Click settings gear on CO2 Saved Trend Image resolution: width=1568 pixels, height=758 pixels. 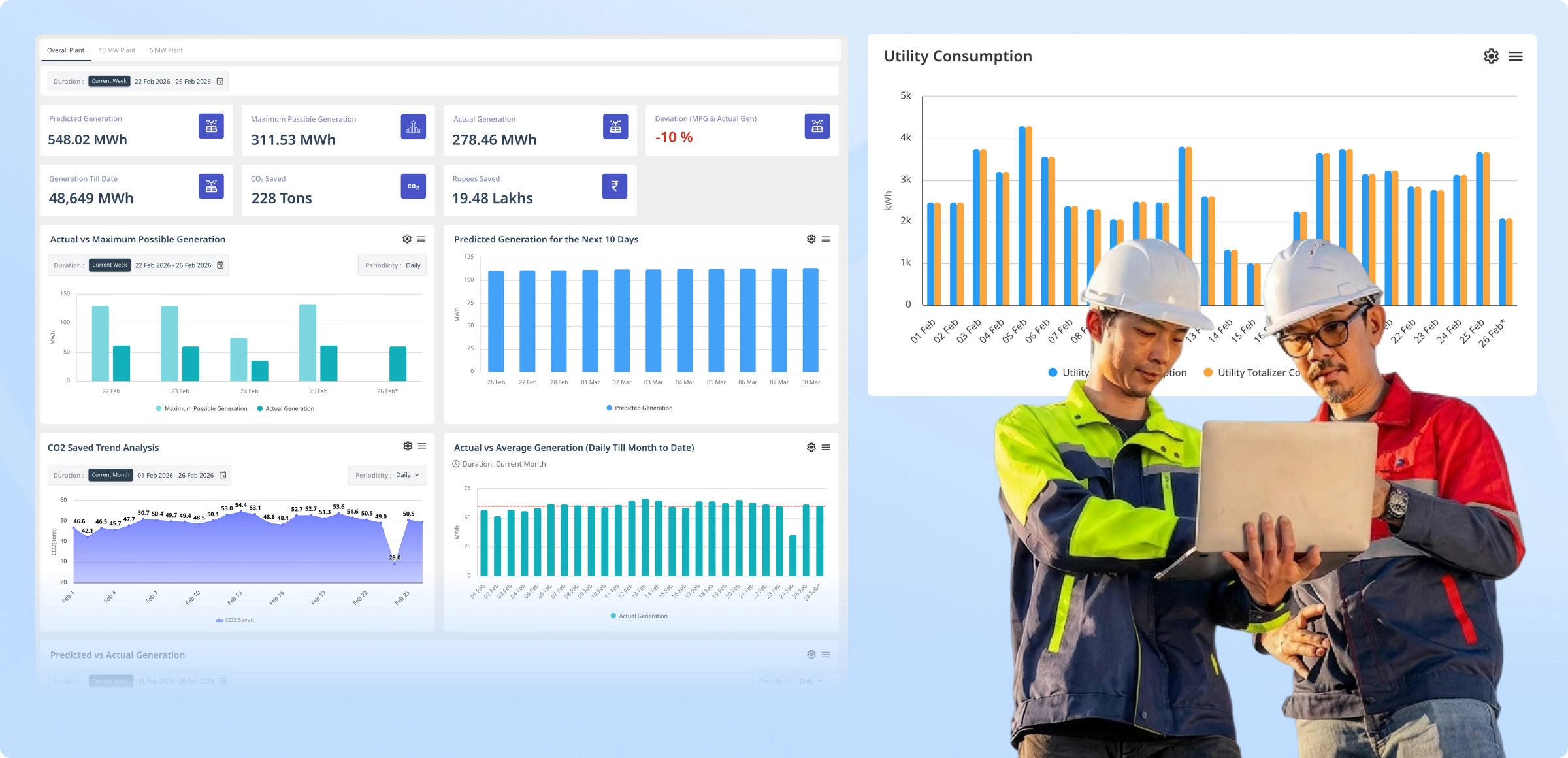408,446
